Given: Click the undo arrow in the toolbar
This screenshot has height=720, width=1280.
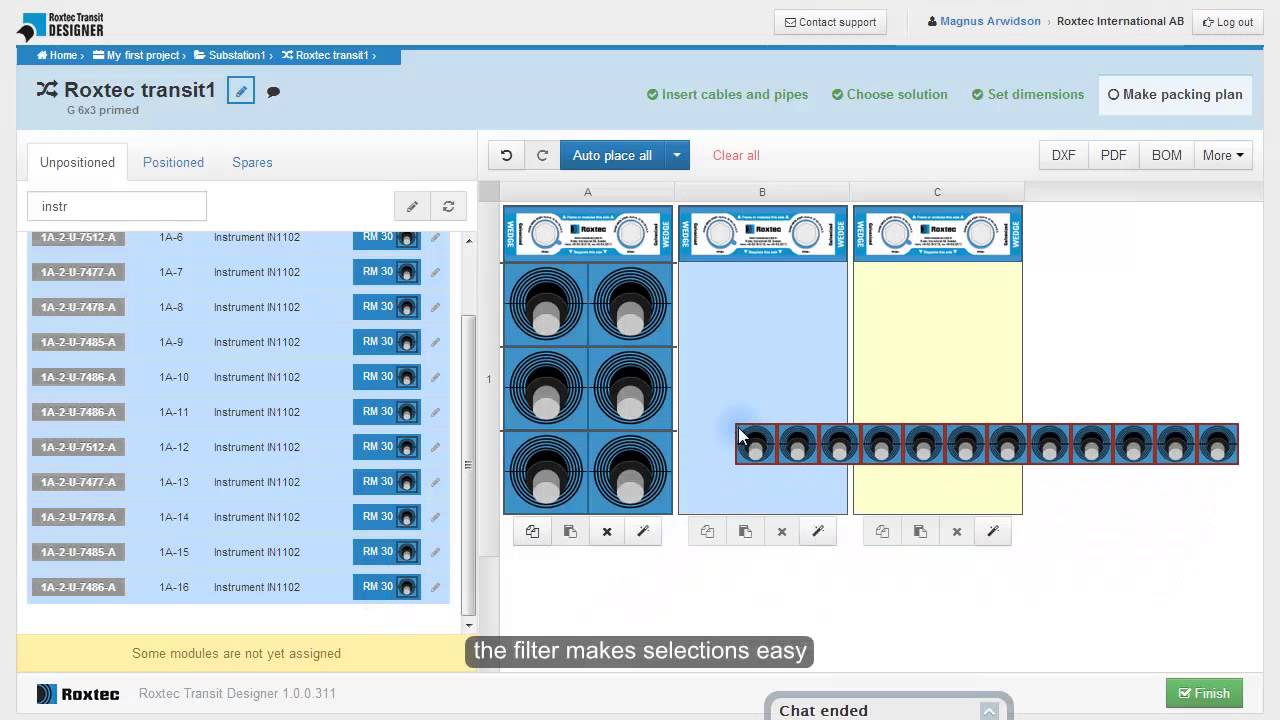Looking at the screenshot, I should tap(506, 155).
